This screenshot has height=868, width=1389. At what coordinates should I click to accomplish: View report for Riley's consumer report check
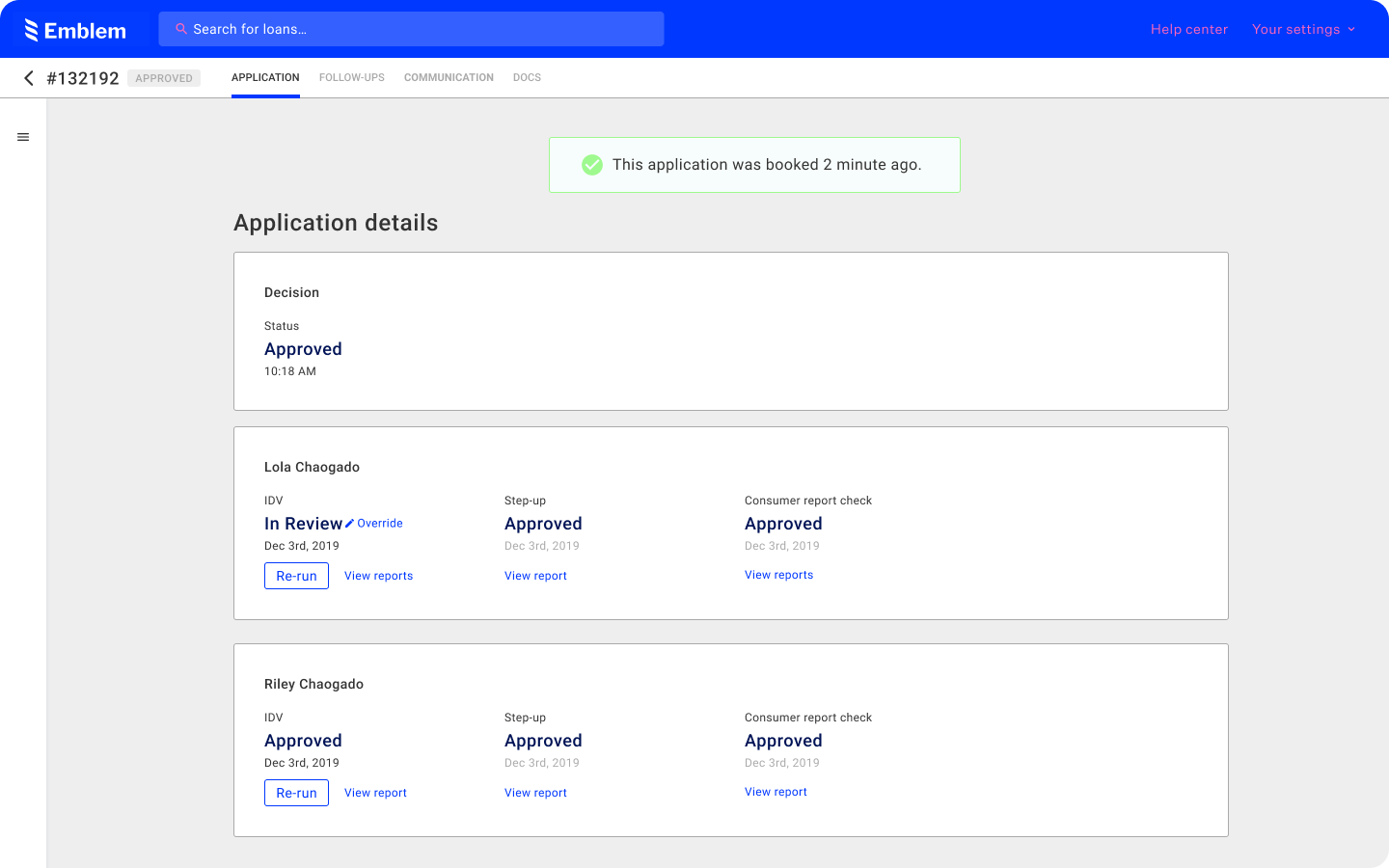click(x=776, y=792)
